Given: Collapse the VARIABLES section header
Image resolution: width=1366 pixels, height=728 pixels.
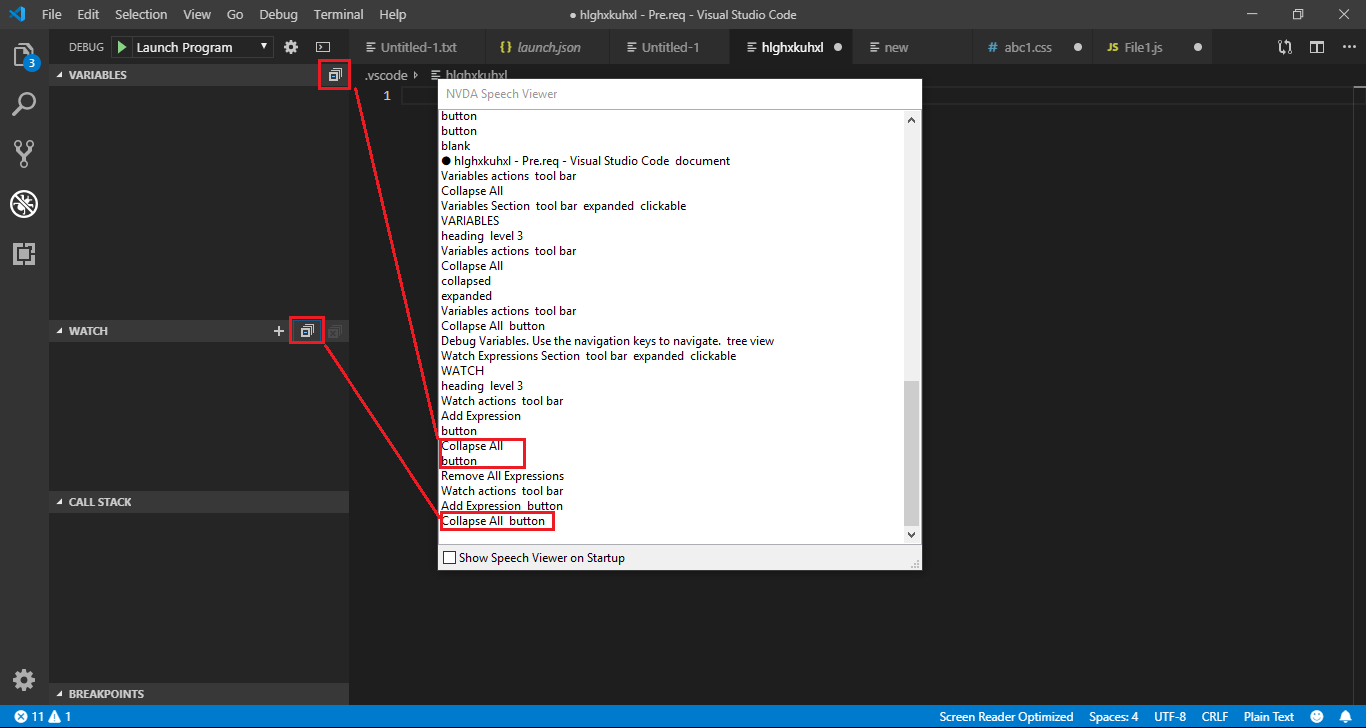Looking at the screenshot, I should [x=95, y=74].
